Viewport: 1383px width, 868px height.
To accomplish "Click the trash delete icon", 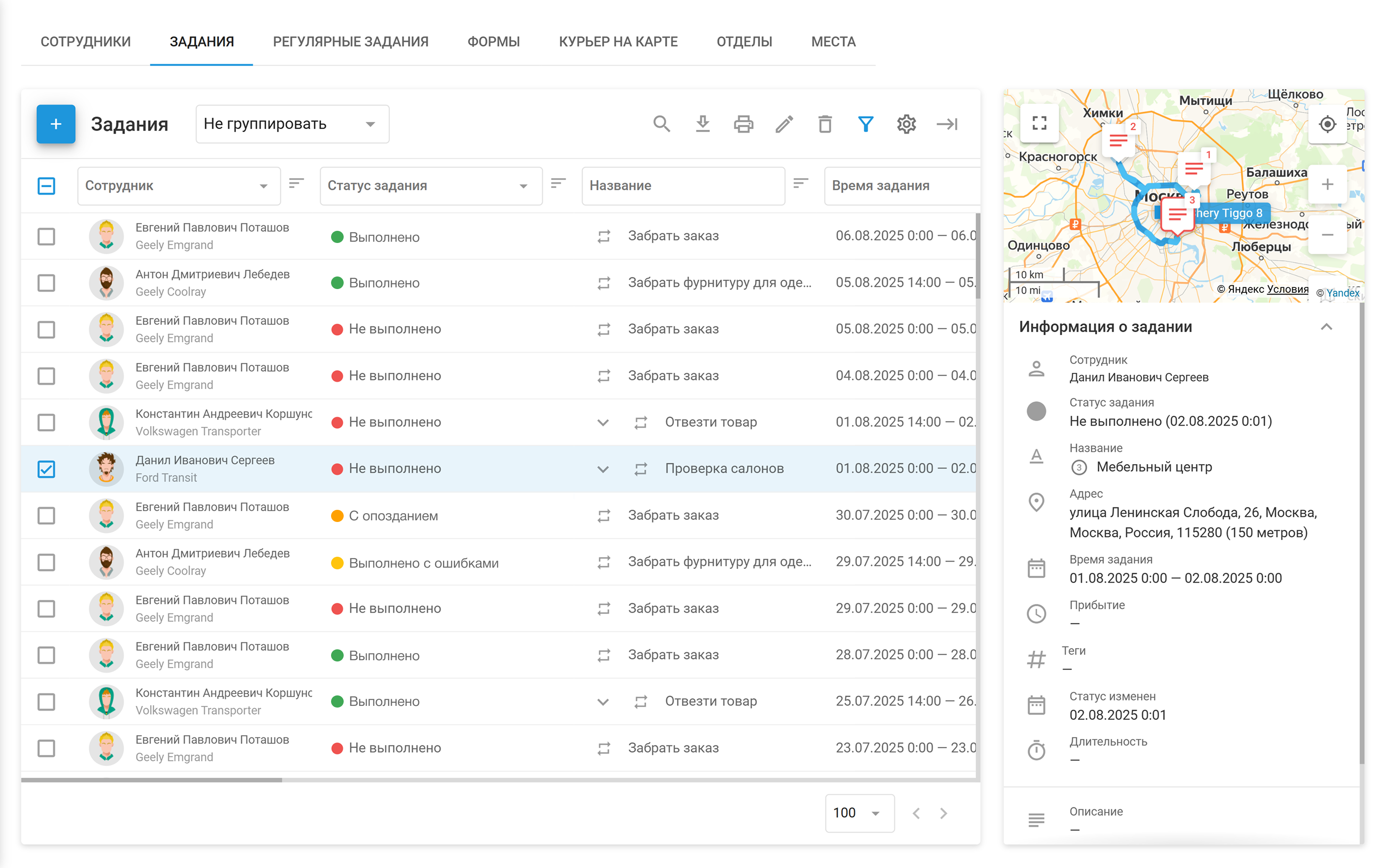I will [x=825, y=124].
